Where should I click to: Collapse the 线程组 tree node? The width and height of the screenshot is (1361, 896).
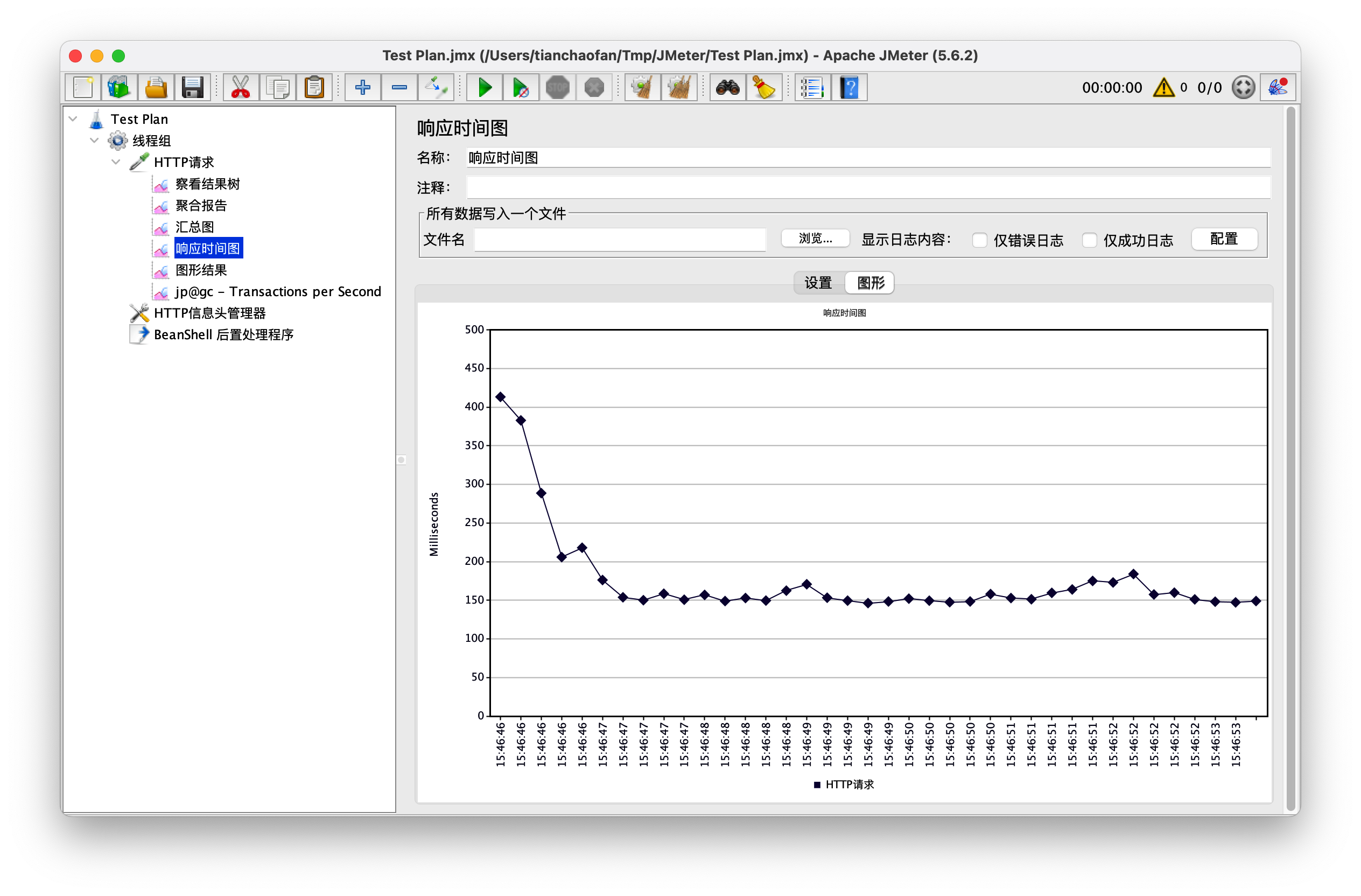(94, 141)
